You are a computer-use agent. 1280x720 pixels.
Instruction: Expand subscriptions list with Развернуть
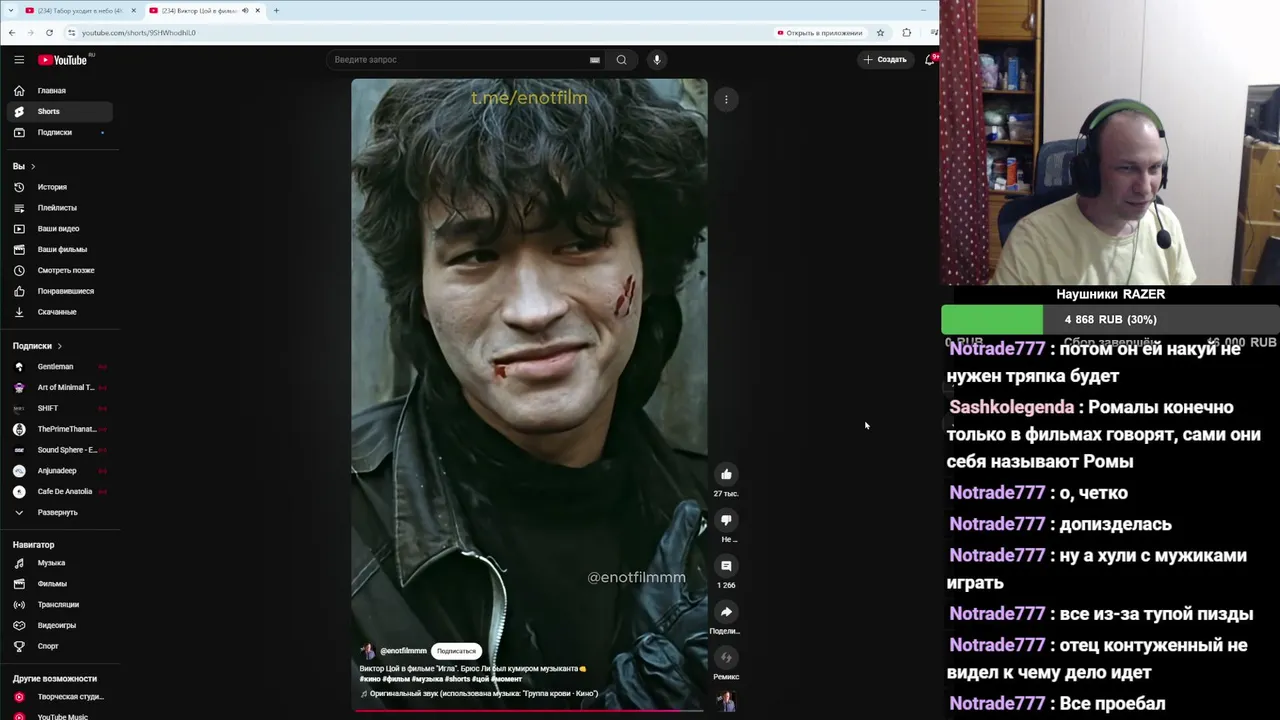click(x=60, y=512)
